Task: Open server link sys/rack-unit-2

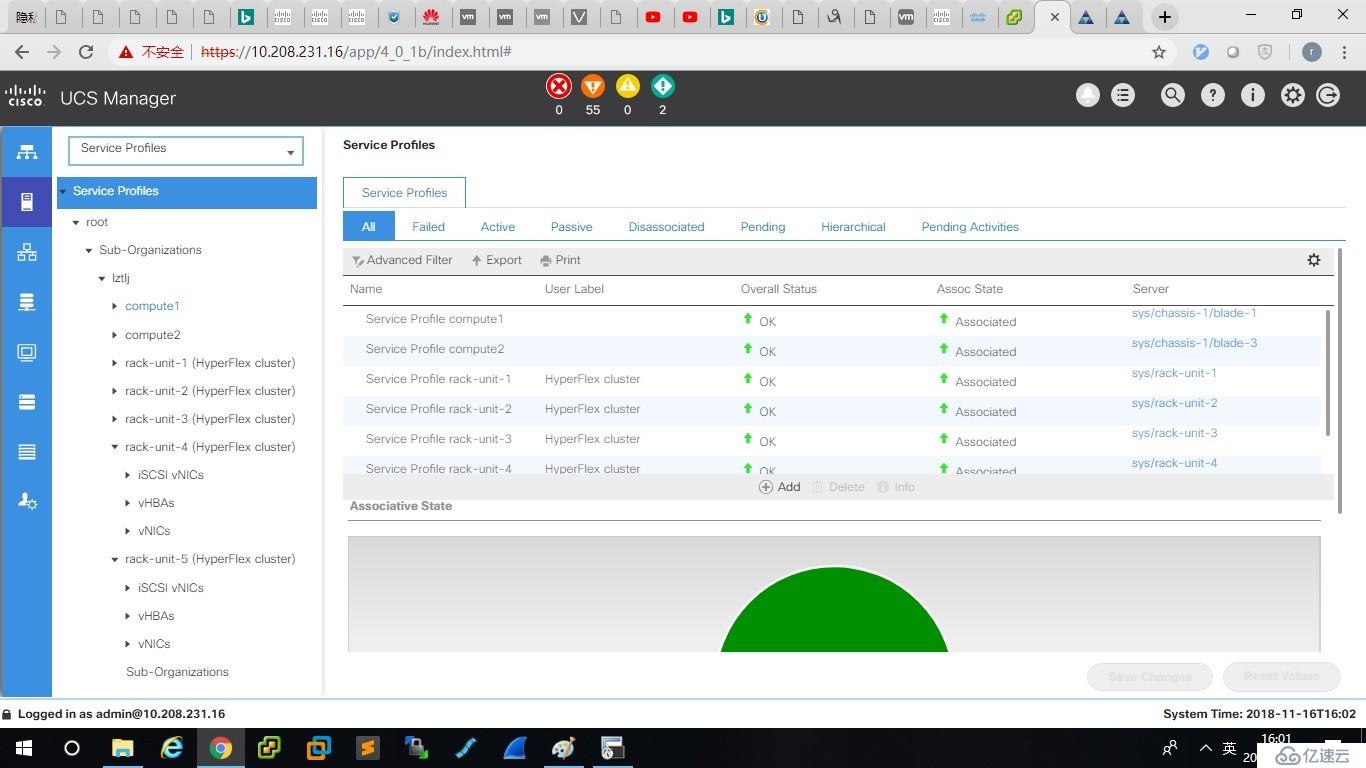Action: click(x=1174, y=403)
